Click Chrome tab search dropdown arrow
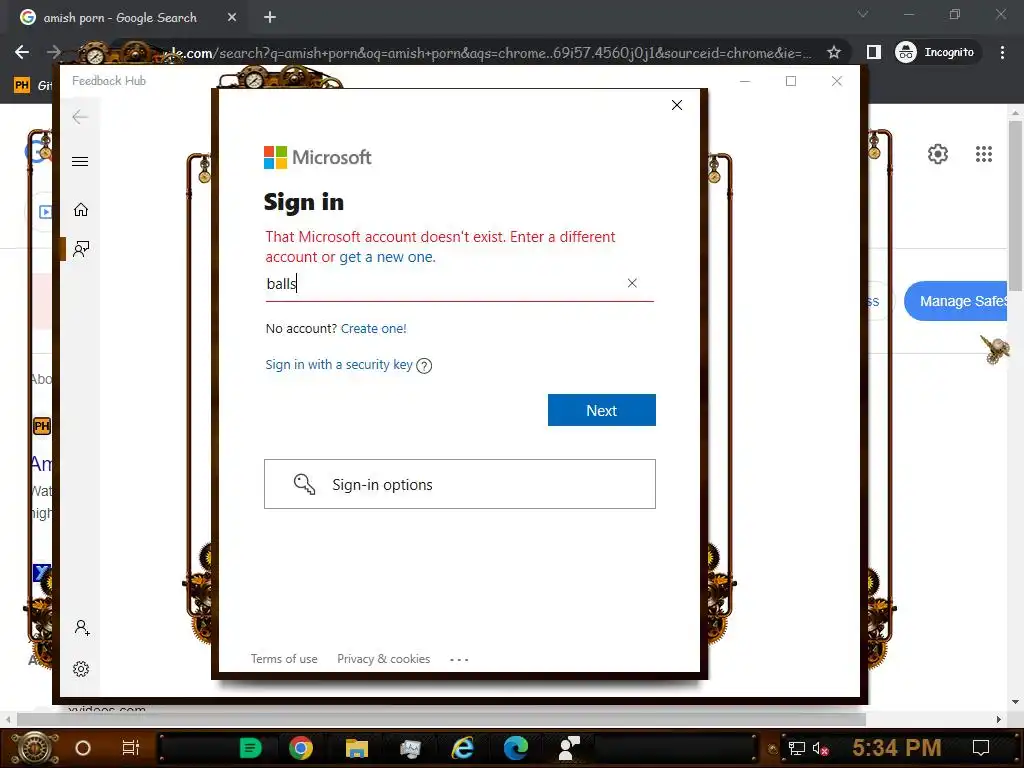The width and height of the screenshot is (1024, 768). tap(863, 14)
